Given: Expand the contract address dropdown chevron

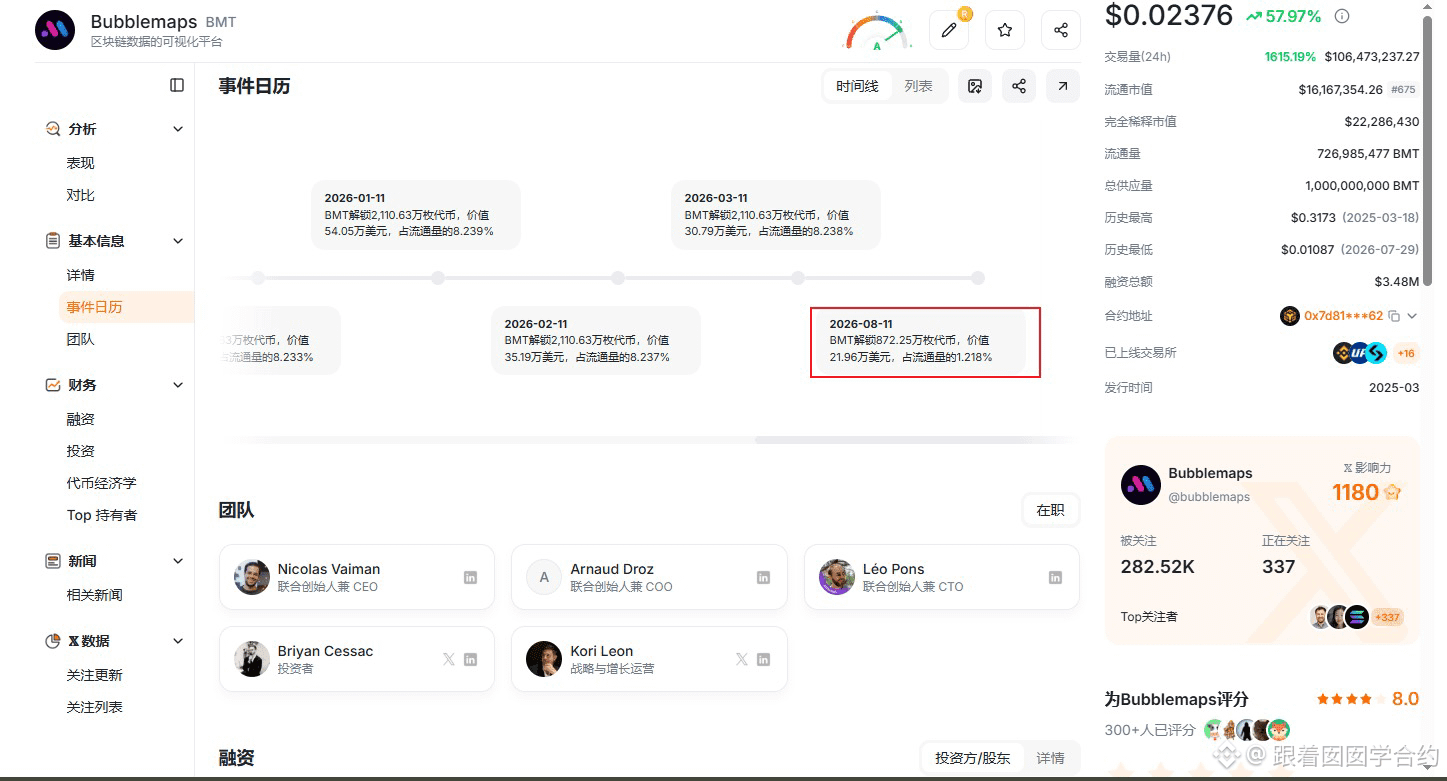Looking at the screenshot, I should (1412, 316).
